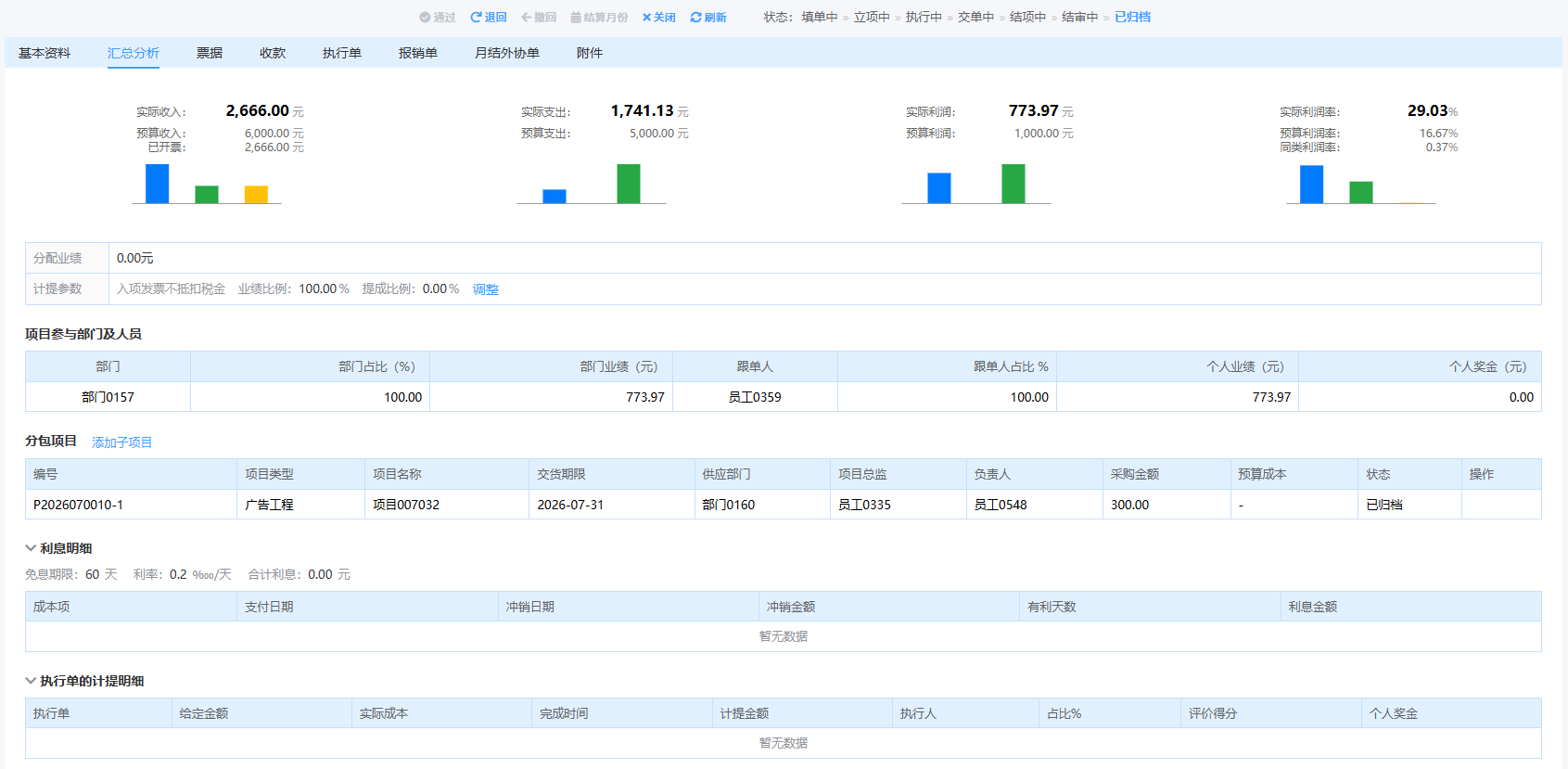1568x769 pixels.
Task: Switch to the 月结外协单 tab
Action: (507, 53)
